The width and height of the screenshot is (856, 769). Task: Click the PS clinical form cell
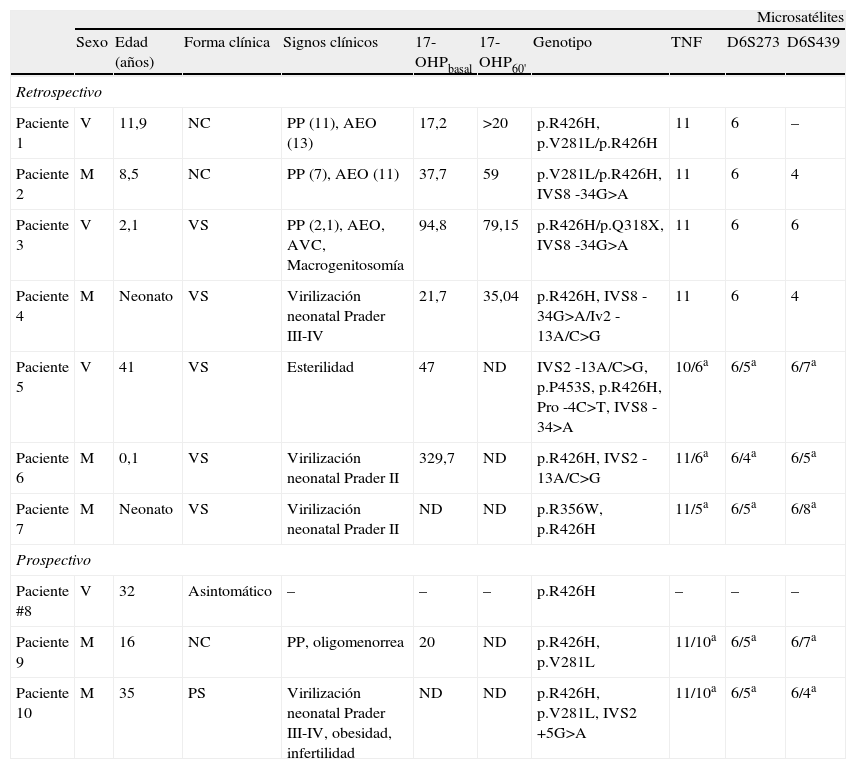[197, 693]
